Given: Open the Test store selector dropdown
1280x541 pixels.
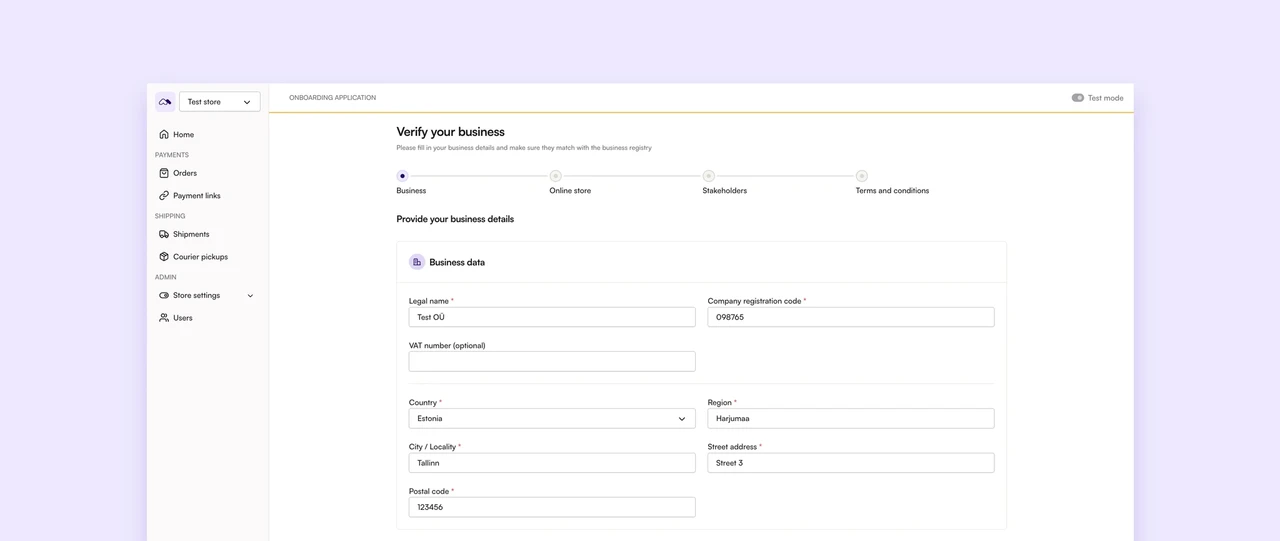Looking at the screenshot, I should pyautogui.click(x=220, y=102).
